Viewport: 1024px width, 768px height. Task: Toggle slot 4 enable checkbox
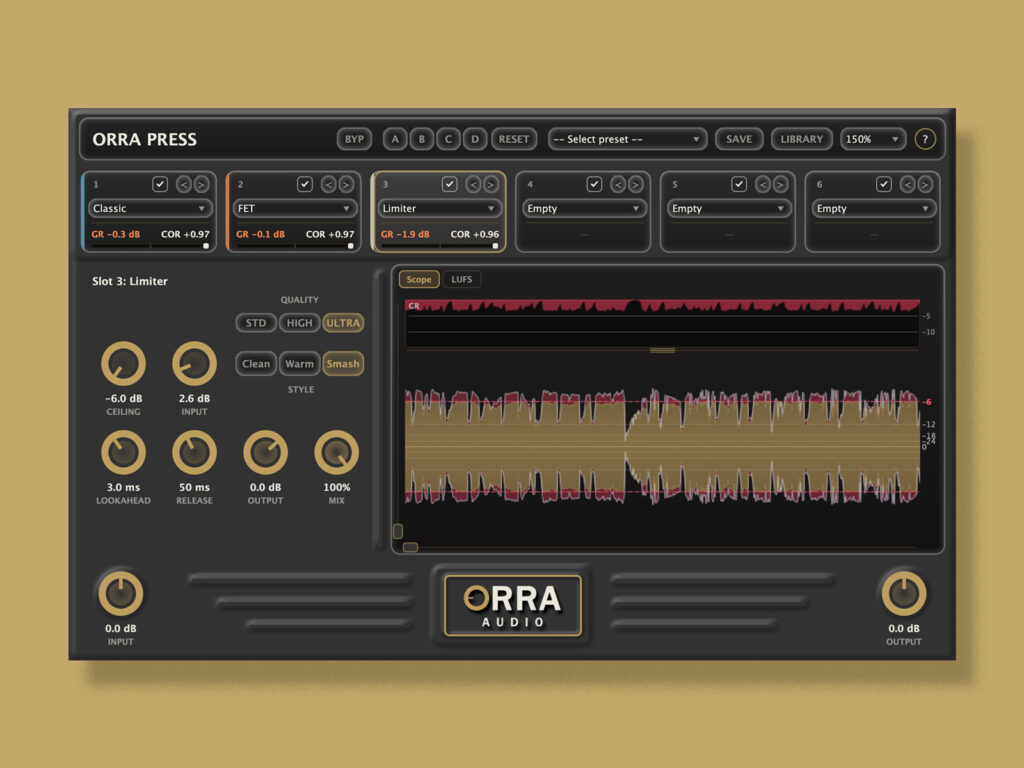594,184
